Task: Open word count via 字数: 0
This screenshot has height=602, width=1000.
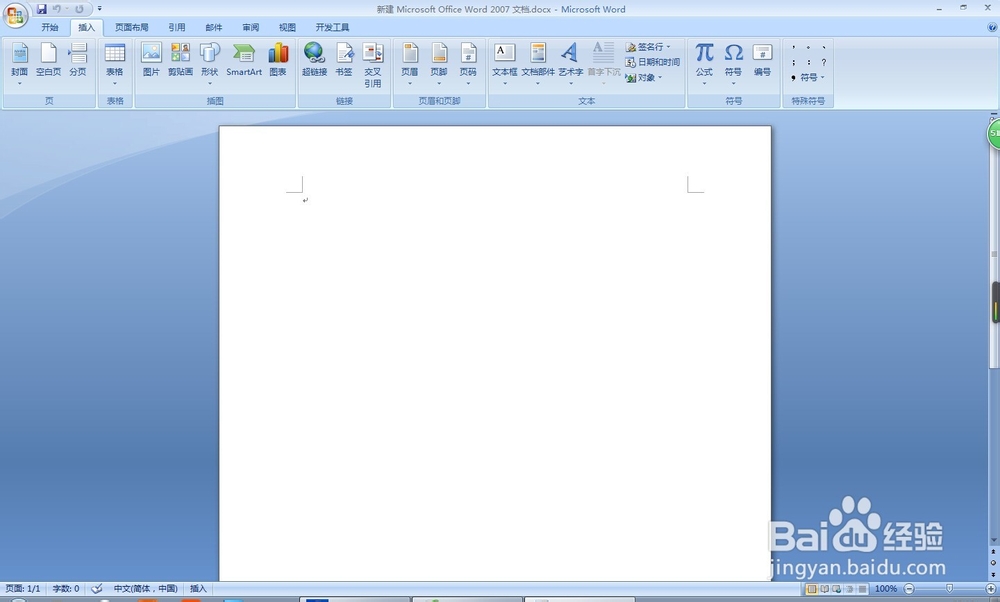Action: [66, 589]
